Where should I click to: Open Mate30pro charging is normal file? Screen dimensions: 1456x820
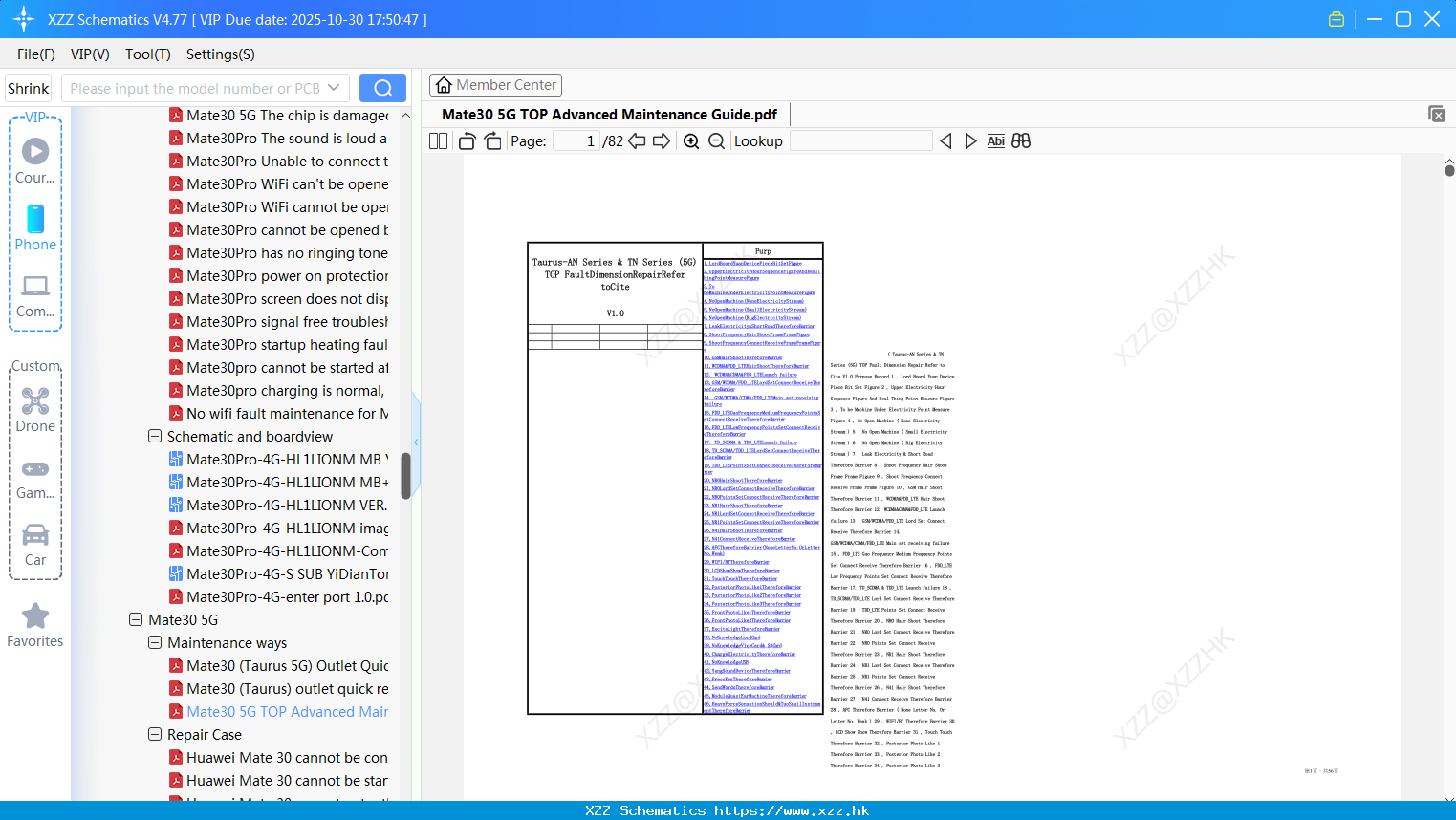(x=279, y=391)
